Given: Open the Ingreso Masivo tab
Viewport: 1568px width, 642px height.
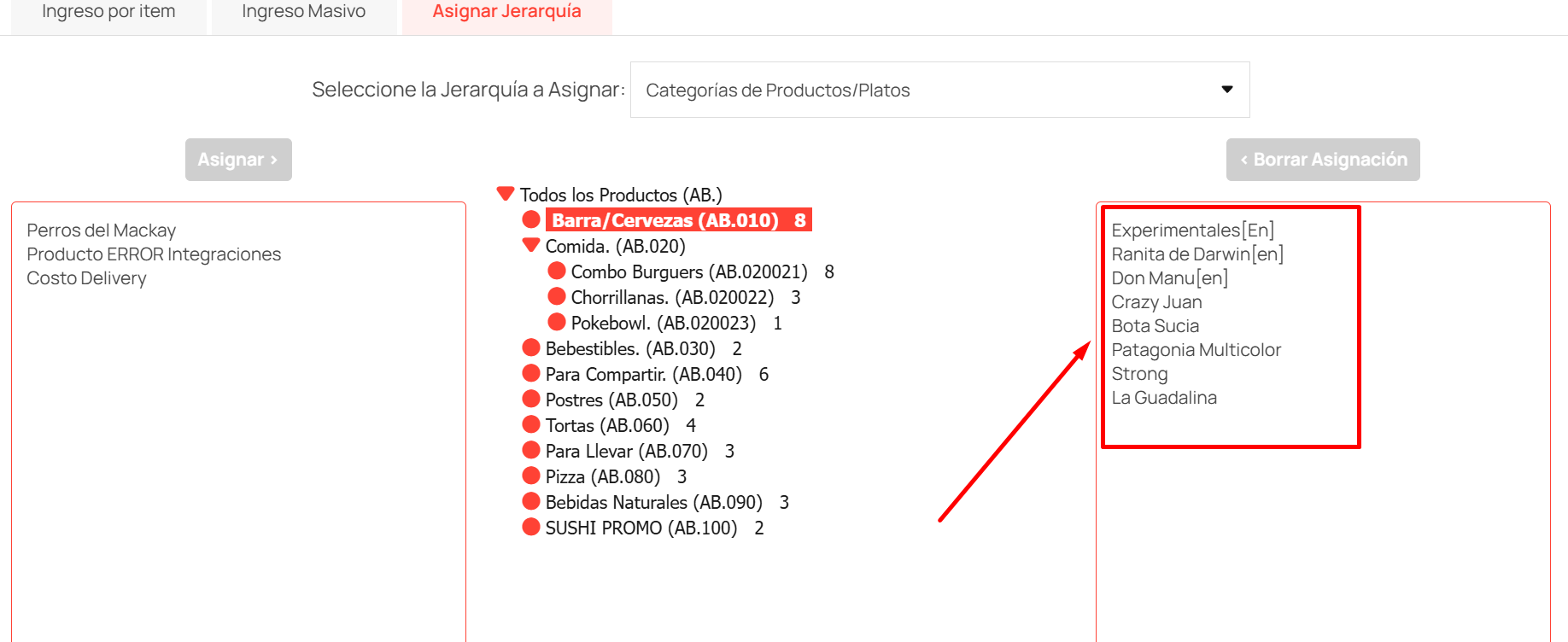Looking at the screenshot, I should [303, 12].
